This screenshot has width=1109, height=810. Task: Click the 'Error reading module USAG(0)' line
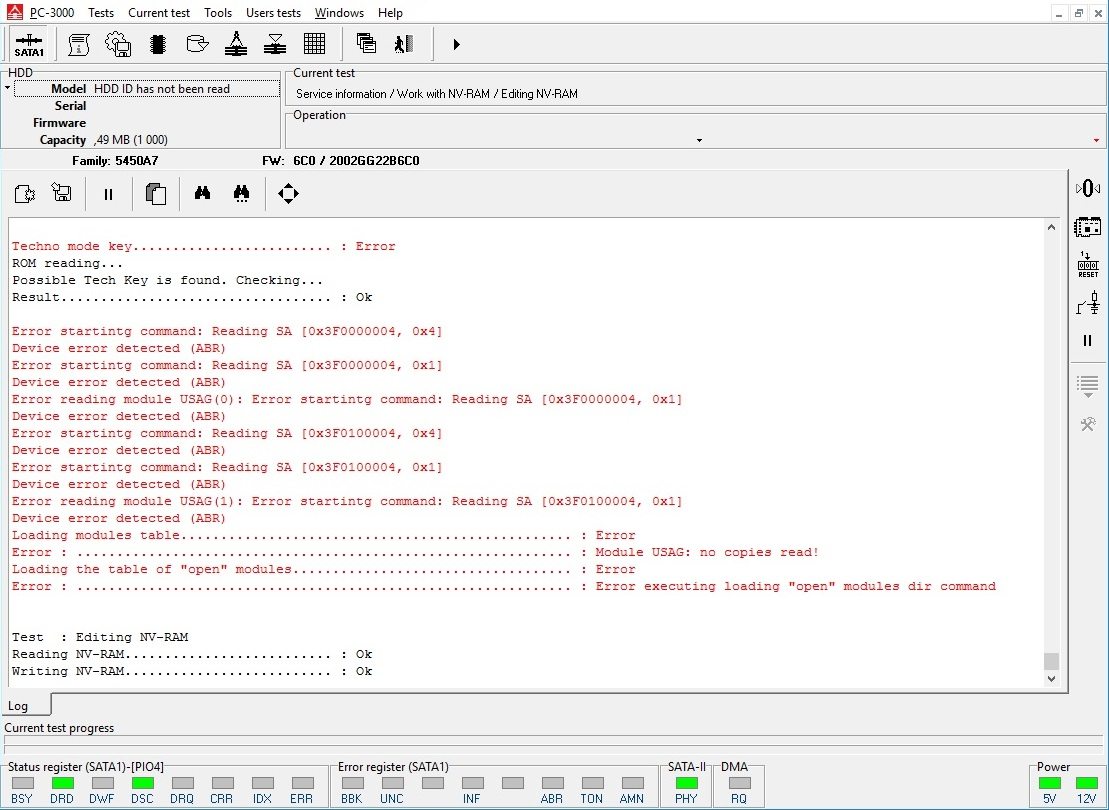coord(347,399)
